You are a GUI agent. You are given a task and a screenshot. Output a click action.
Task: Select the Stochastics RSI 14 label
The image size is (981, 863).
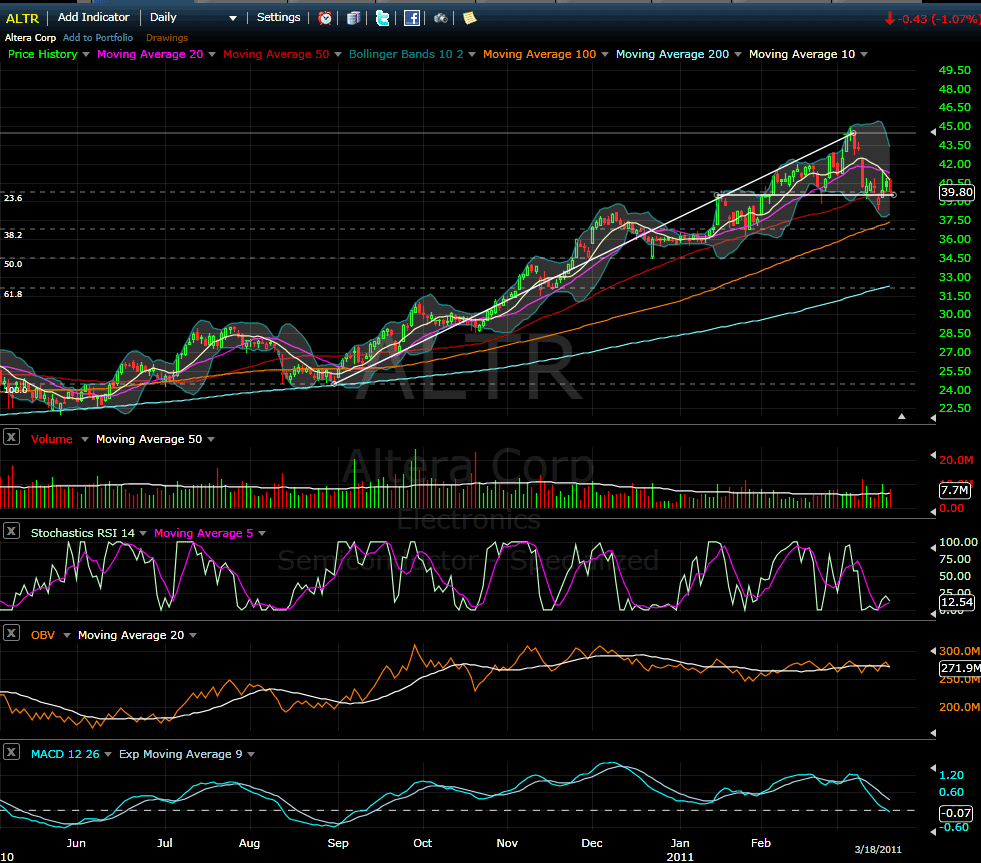pyautogui.click(x=83, y=533)
